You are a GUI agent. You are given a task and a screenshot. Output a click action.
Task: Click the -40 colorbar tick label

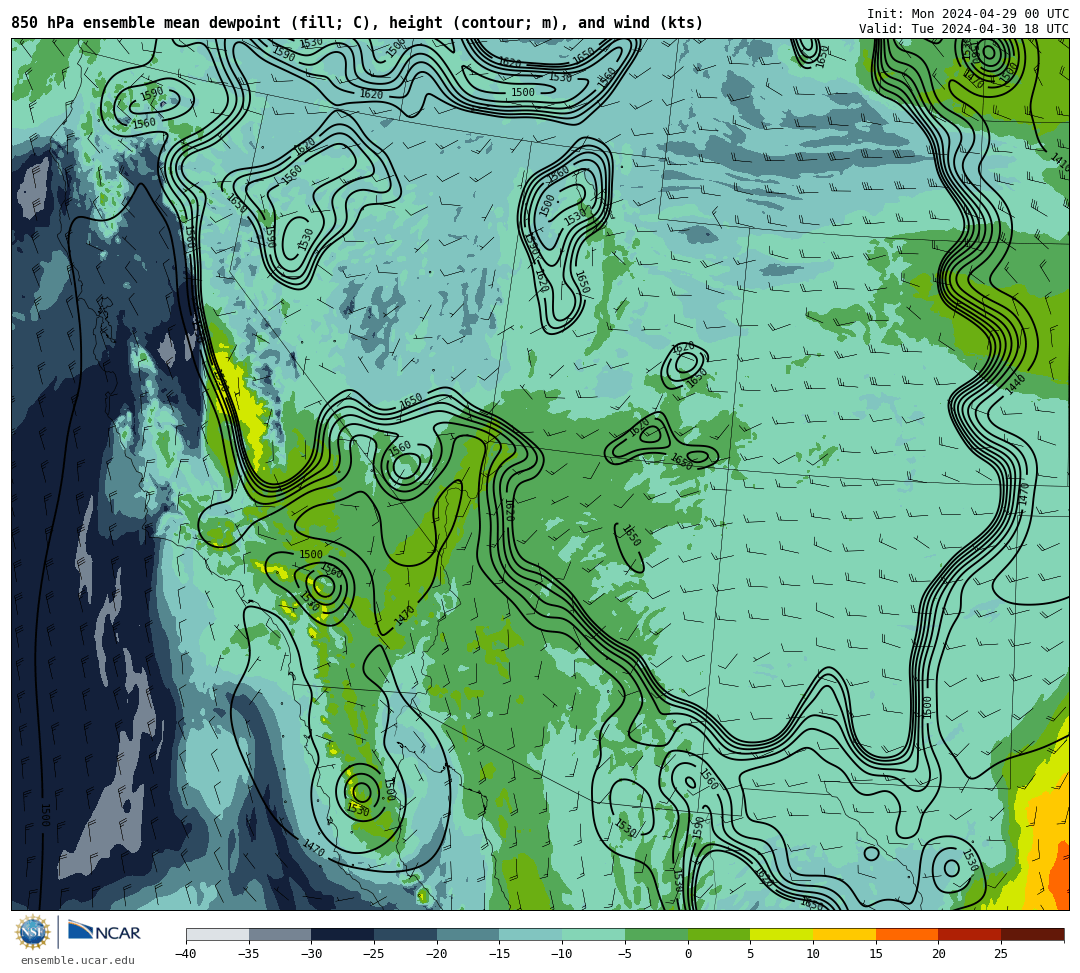pyautogui.click(x=186, y=954)
